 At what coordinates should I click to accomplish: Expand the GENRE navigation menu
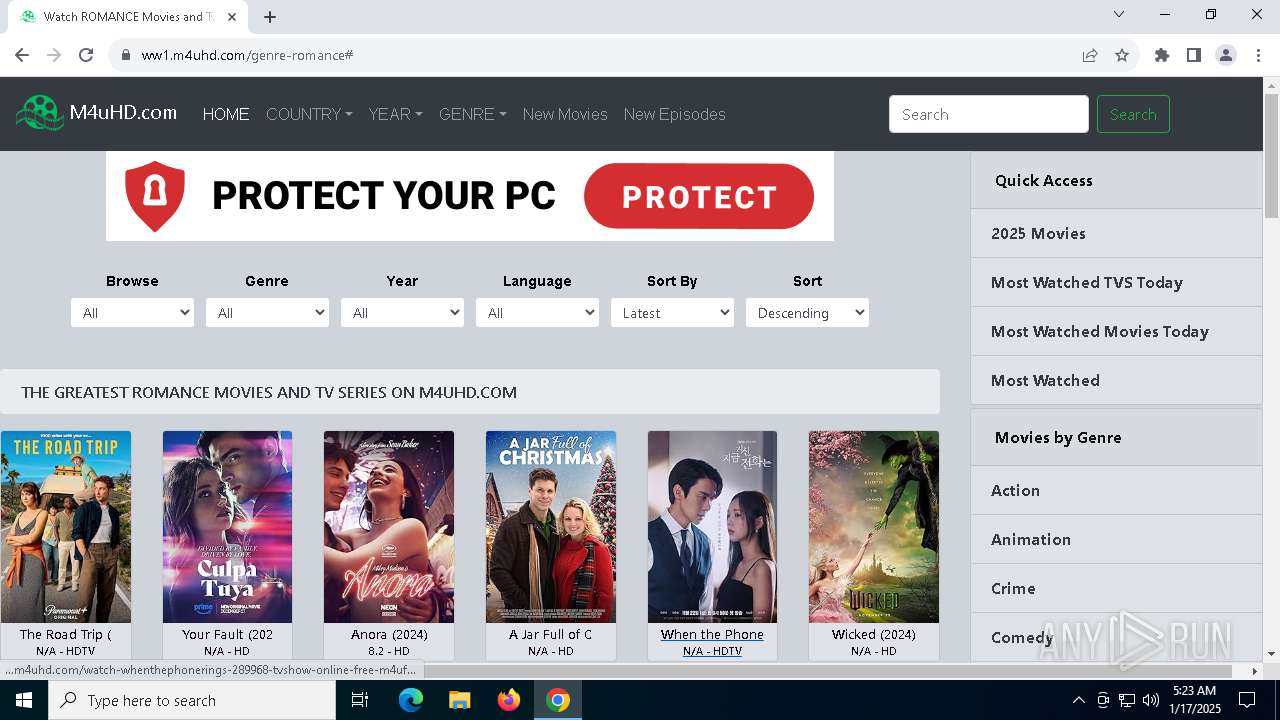point(472,114)
